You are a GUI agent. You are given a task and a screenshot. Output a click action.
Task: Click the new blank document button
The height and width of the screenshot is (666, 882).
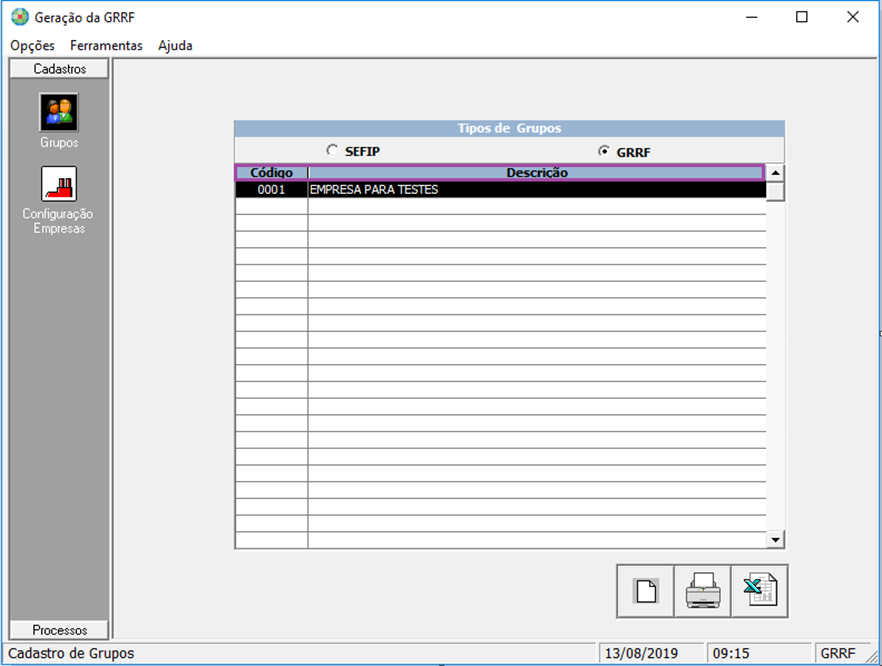click(646, 591)
